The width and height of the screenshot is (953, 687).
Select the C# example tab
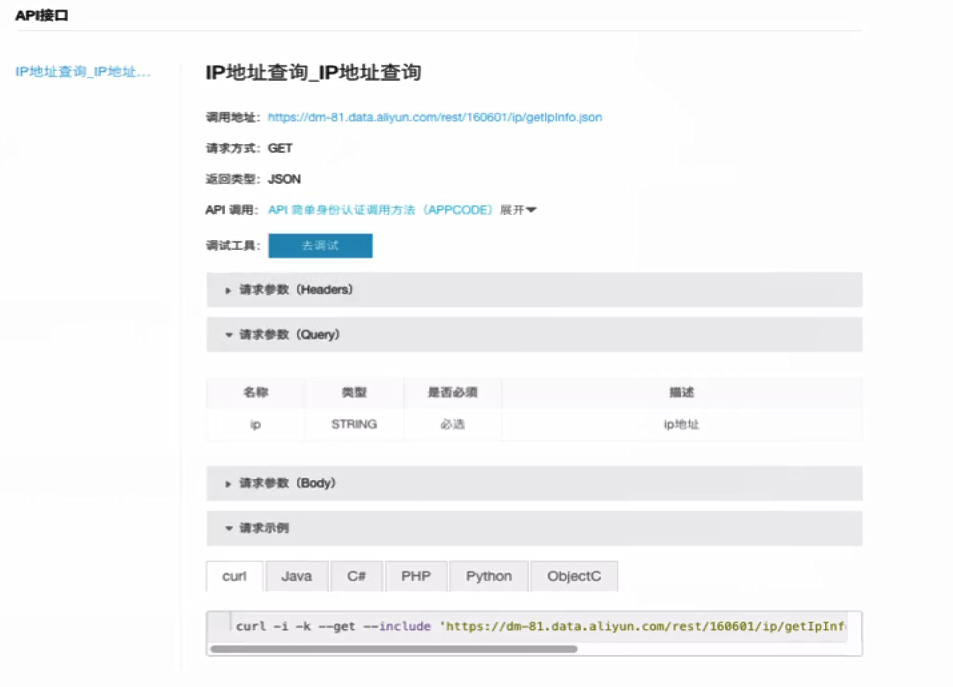point(355,576)
